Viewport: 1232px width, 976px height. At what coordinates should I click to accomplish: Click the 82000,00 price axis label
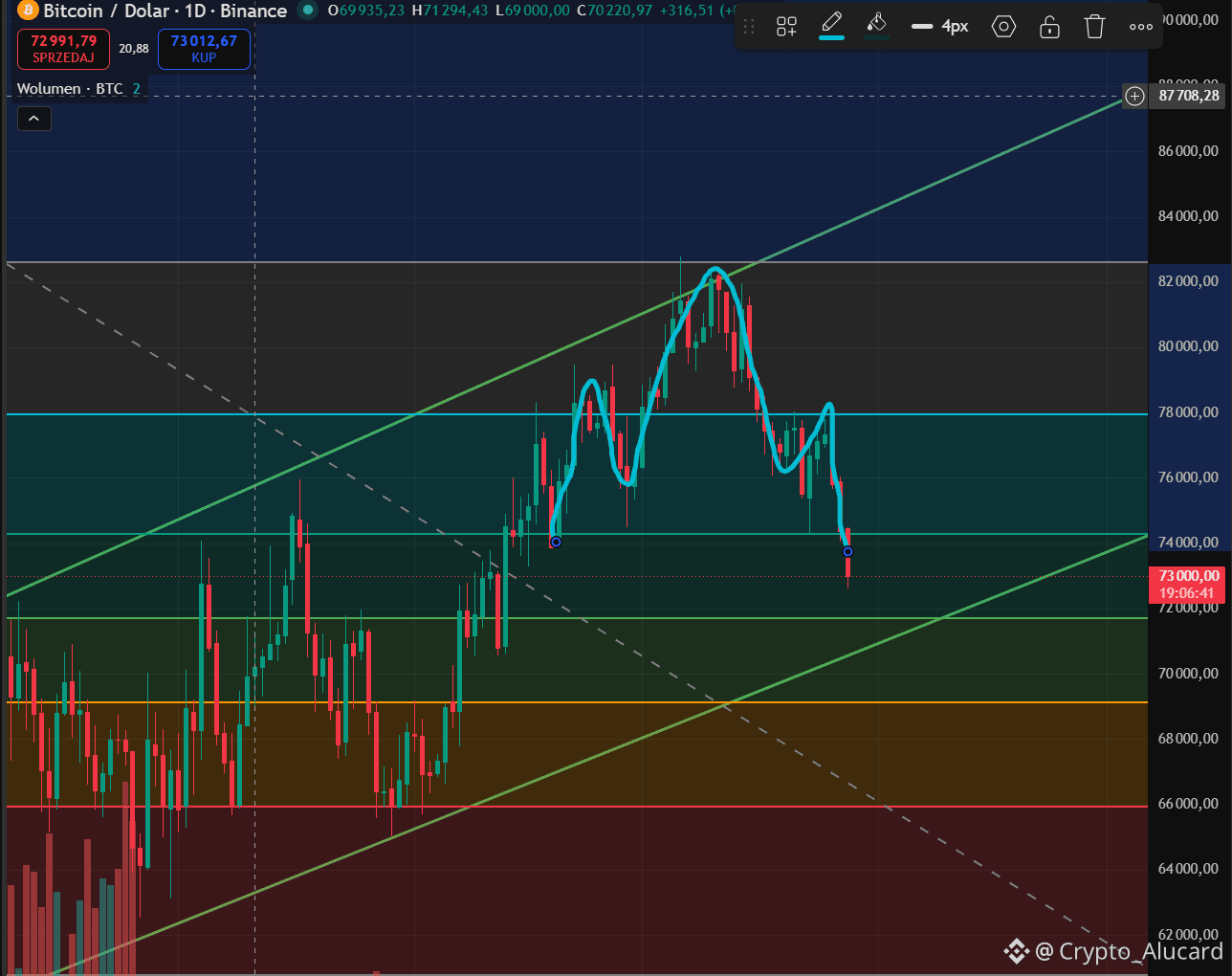(1188, 281)
